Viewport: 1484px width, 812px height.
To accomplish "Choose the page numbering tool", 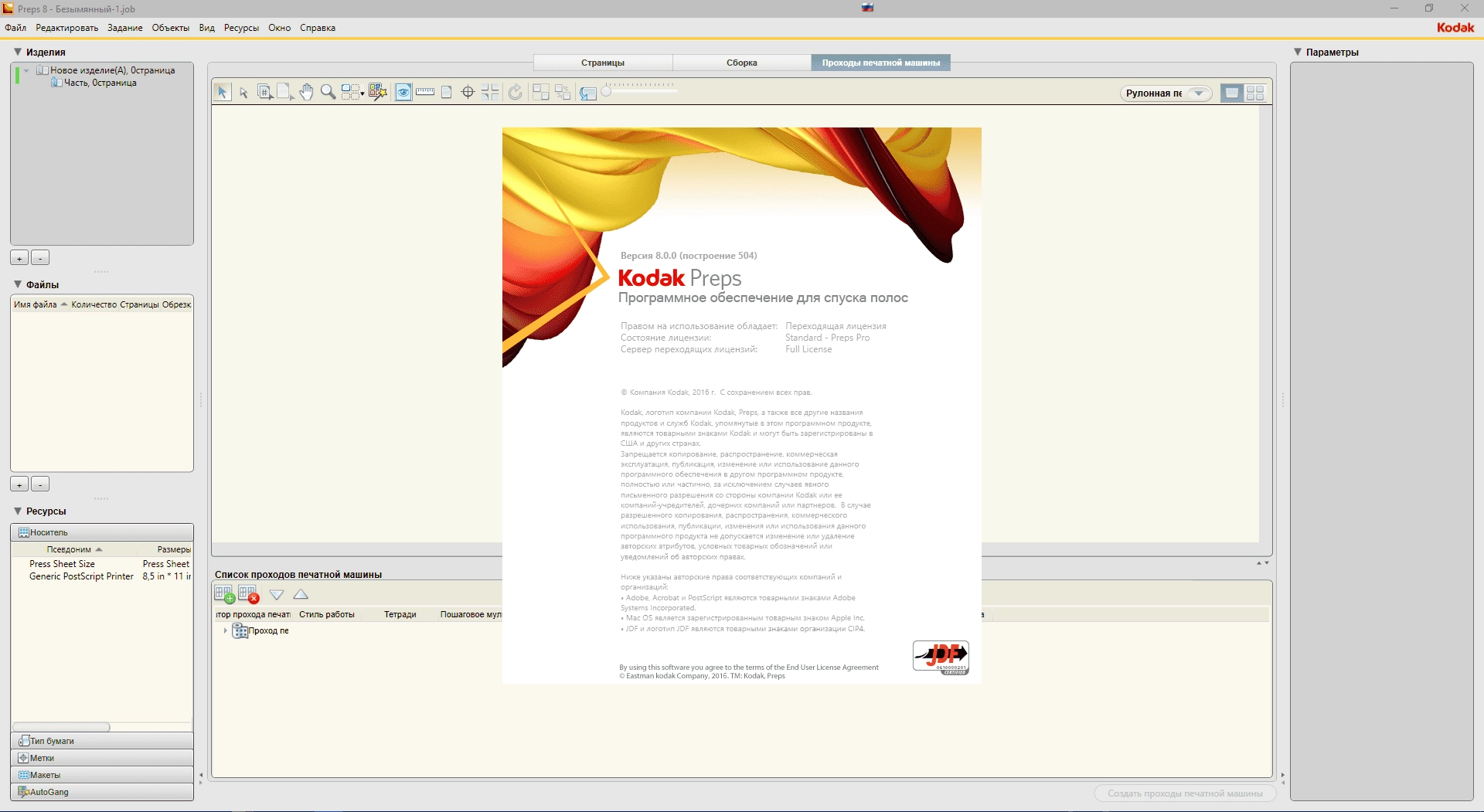I will click(264, 92).
